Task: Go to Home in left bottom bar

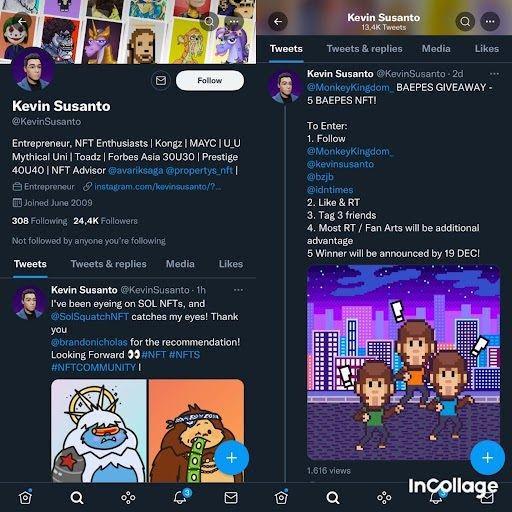Action: click(26, 498)
